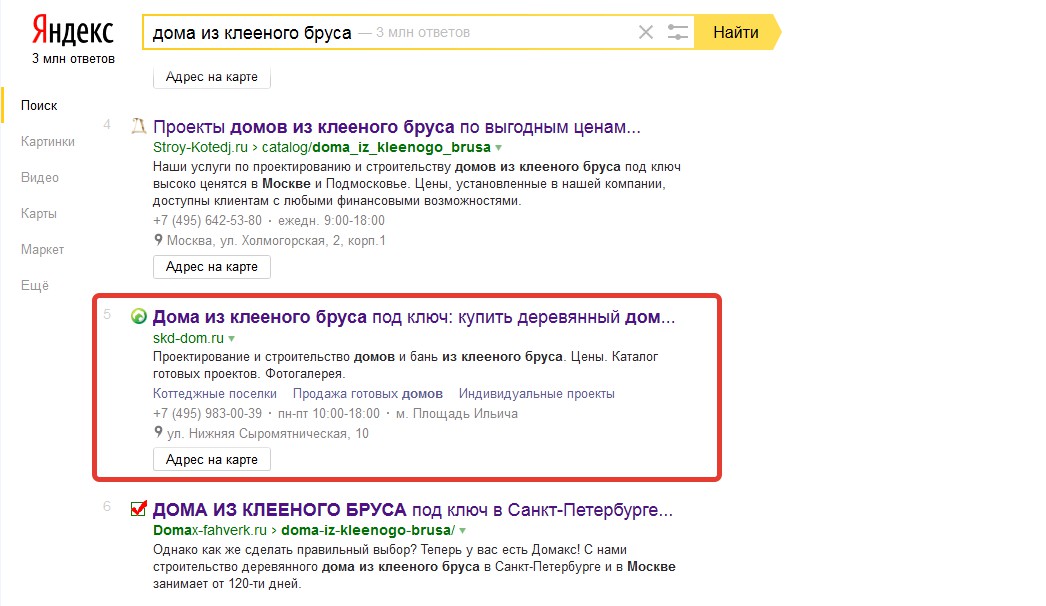Switch to Картинки search
This screenshot has height=606, width=1046.
47,141
